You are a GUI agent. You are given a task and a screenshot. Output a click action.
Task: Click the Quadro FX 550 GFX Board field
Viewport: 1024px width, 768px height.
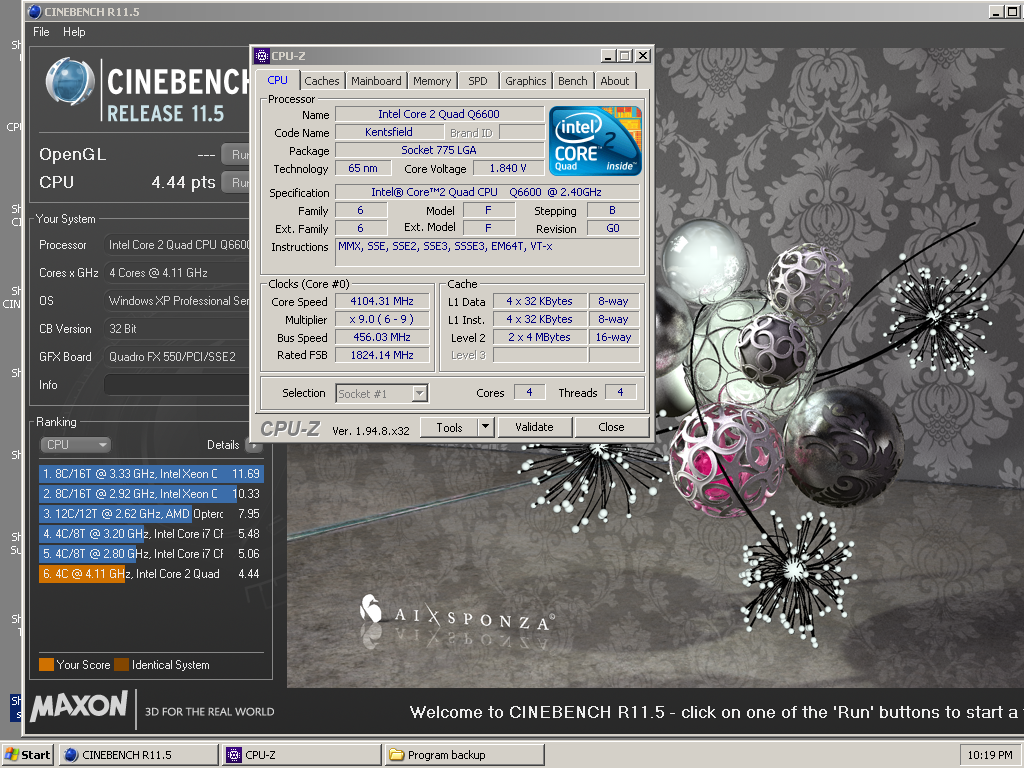pos(177,357)
